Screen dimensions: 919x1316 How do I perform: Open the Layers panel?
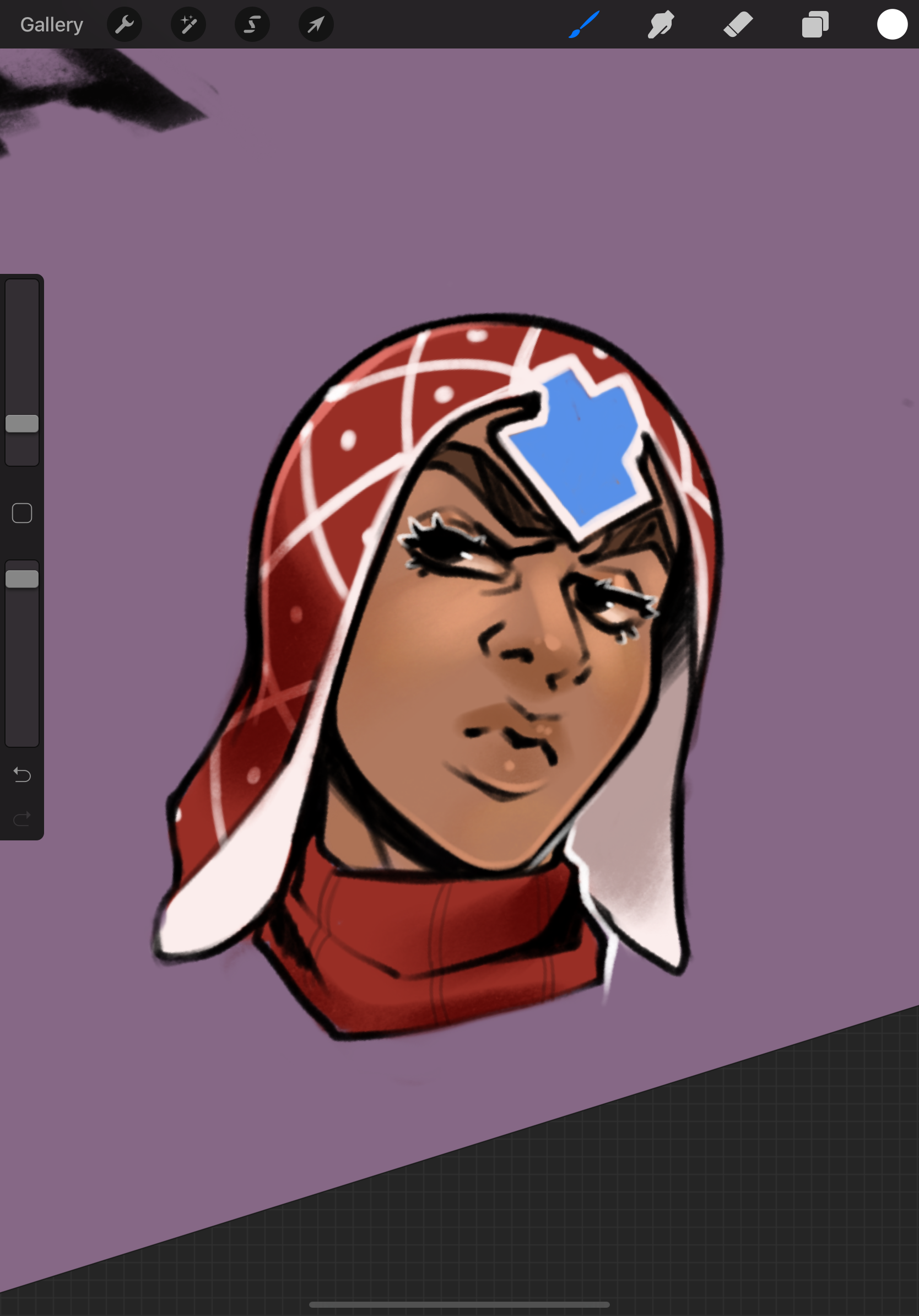coord(815,25)
